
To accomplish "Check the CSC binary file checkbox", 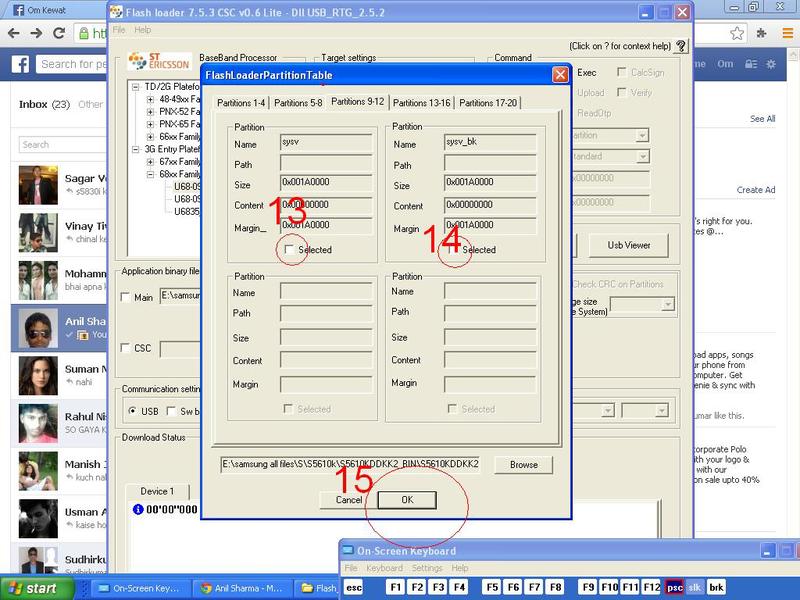I will pos(125,348).
